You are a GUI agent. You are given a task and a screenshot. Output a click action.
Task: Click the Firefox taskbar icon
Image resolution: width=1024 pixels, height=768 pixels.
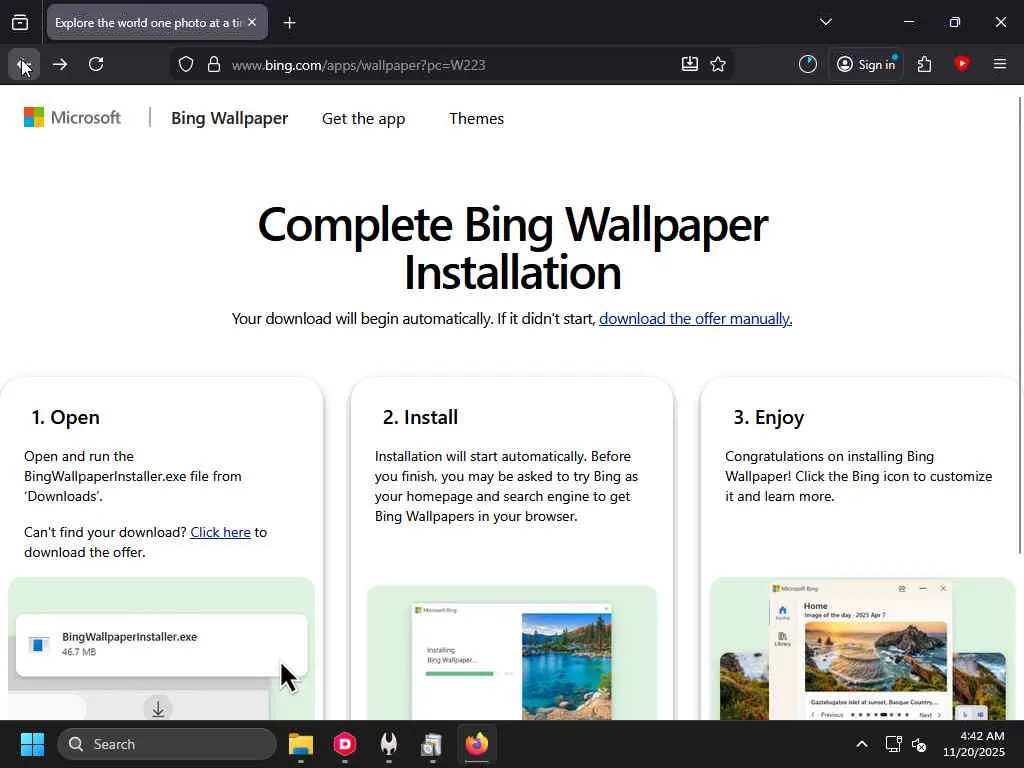coord(476,744)
